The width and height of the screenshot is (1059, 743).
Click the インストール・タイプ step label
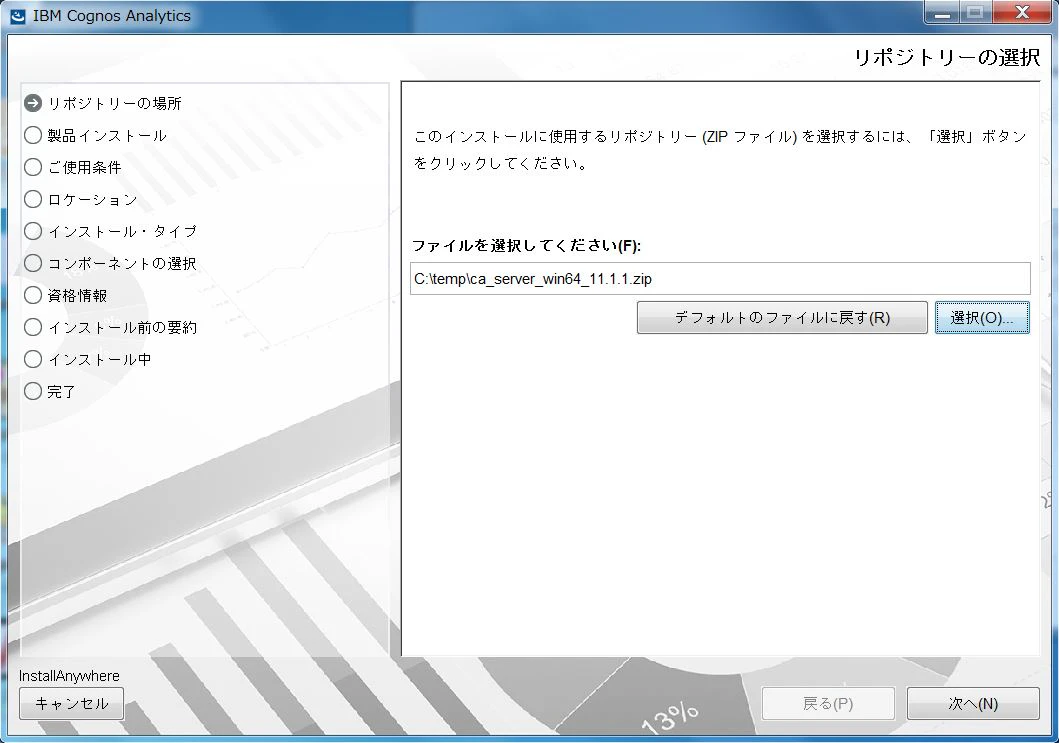[122, 231]
